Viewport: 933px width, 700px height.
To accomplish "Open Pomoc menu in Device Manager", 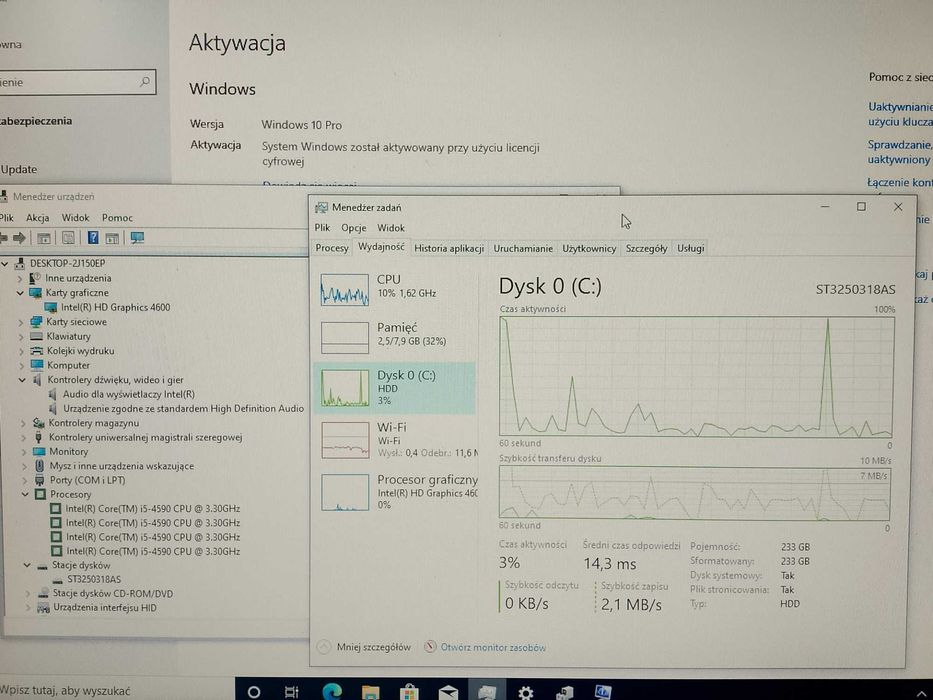I will tap(117, 218).
